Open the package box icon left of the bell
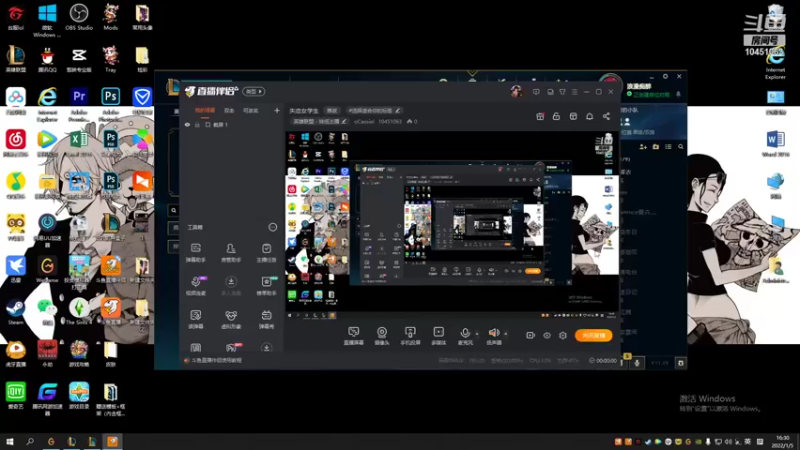800x450 pixels. 573,116
